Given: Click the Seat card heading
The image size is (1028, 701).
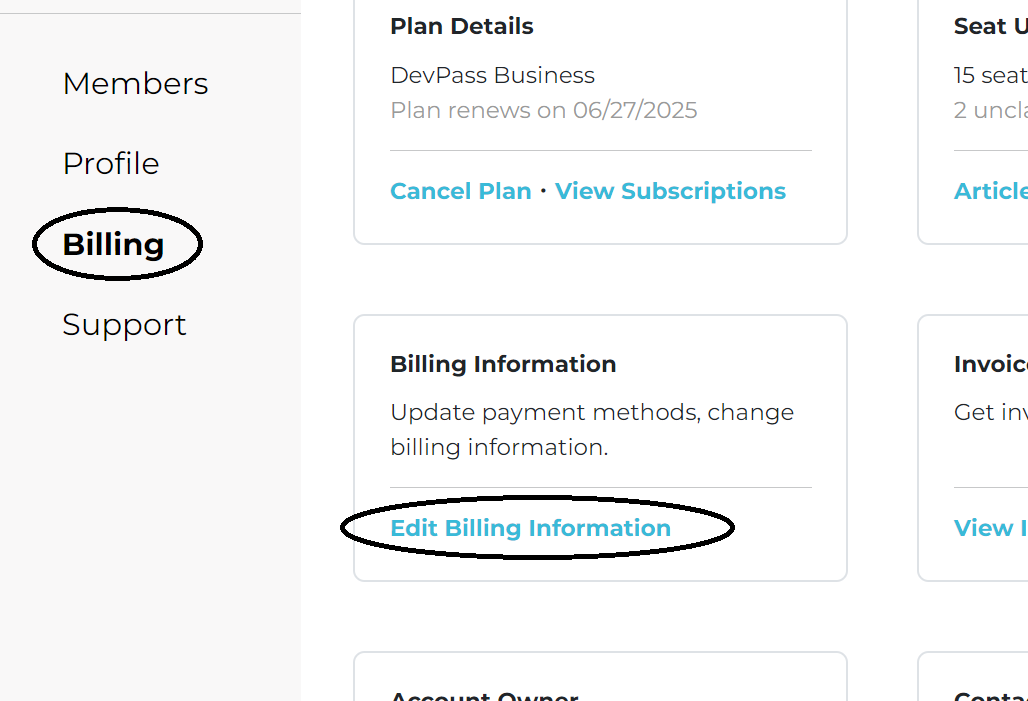Looking at the screenshot, I should [990, 26].
